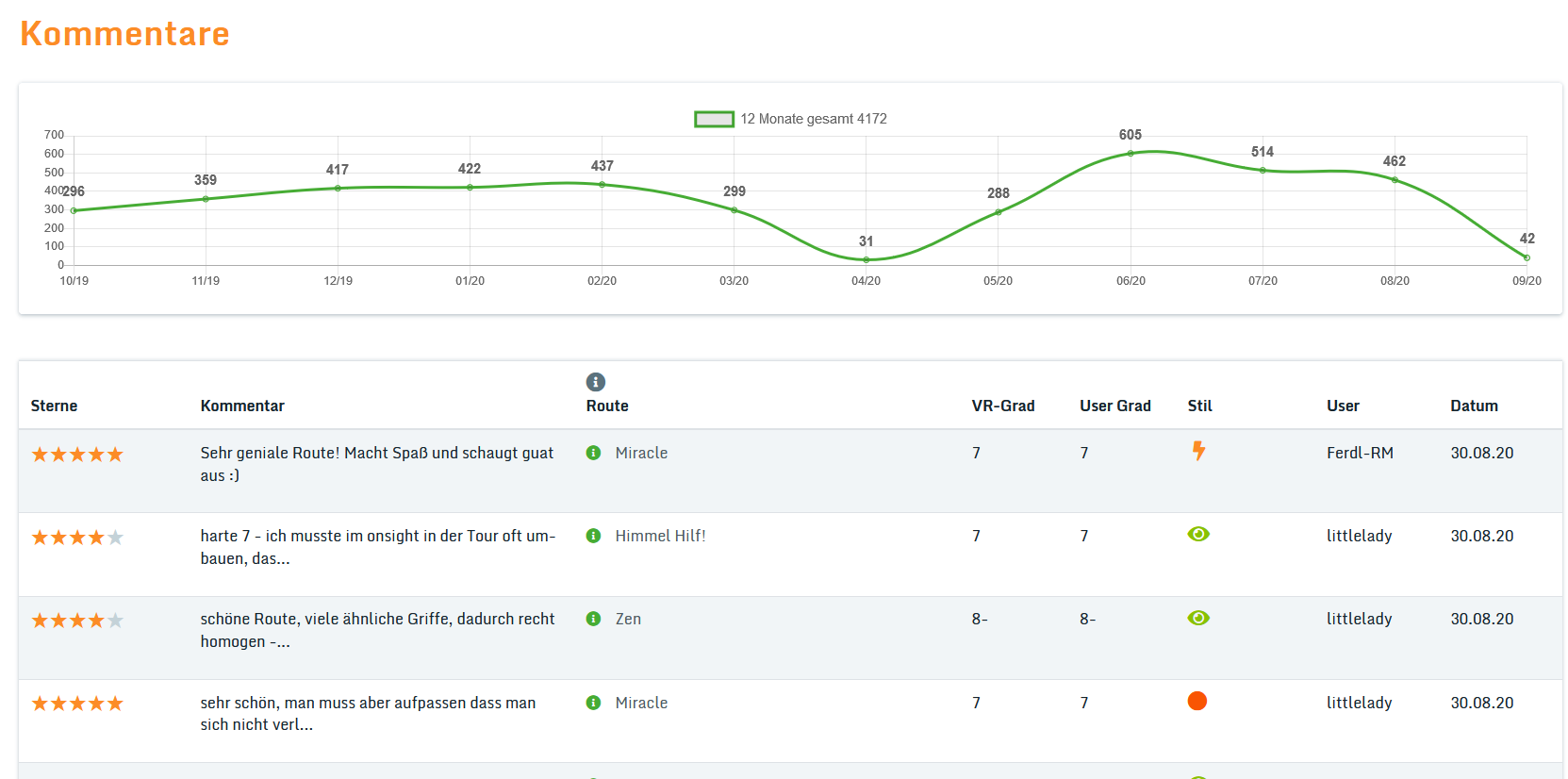Click the eye style icon in the Himmel Hilf! row
The width and height of the screenshot is (1568, 779).
tap(1198, 534)
